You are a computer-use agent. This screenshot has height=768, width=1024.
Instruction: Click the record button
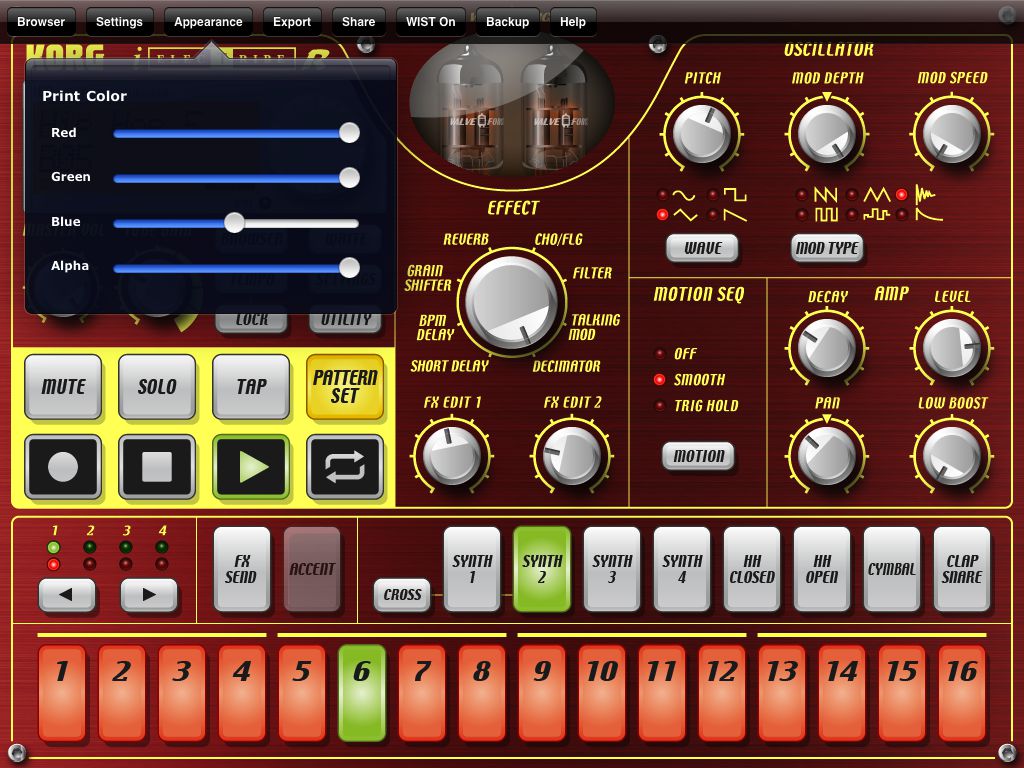point(63,467)
